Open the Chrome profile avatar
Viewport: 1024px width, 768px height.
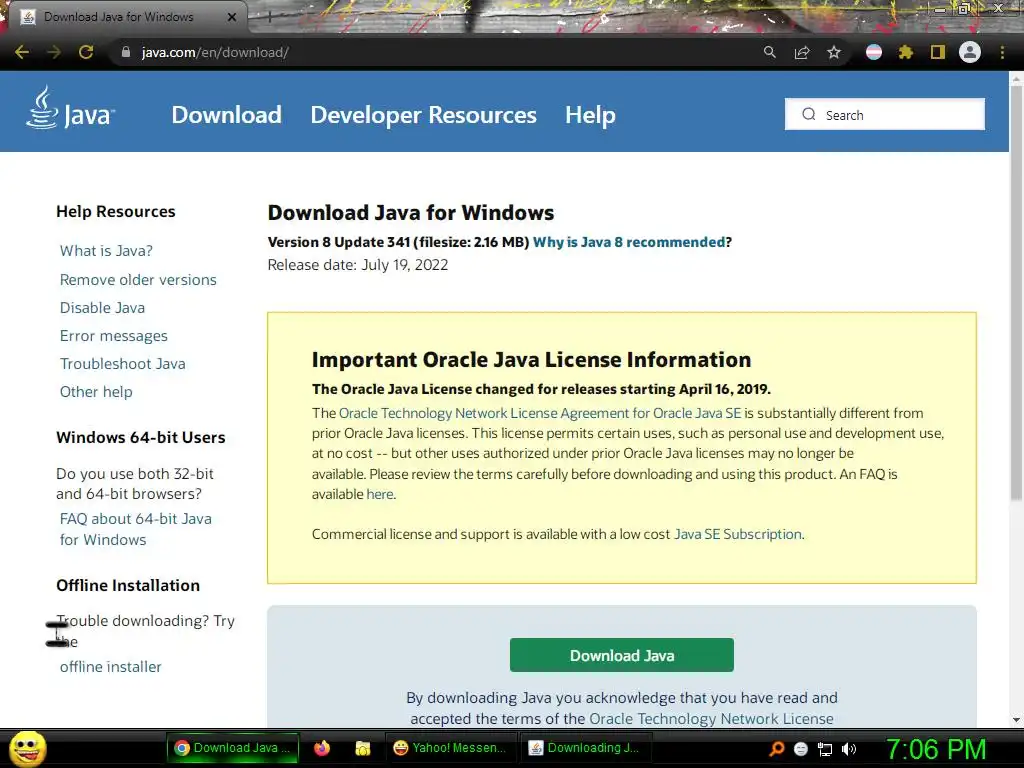pos(970,52)
